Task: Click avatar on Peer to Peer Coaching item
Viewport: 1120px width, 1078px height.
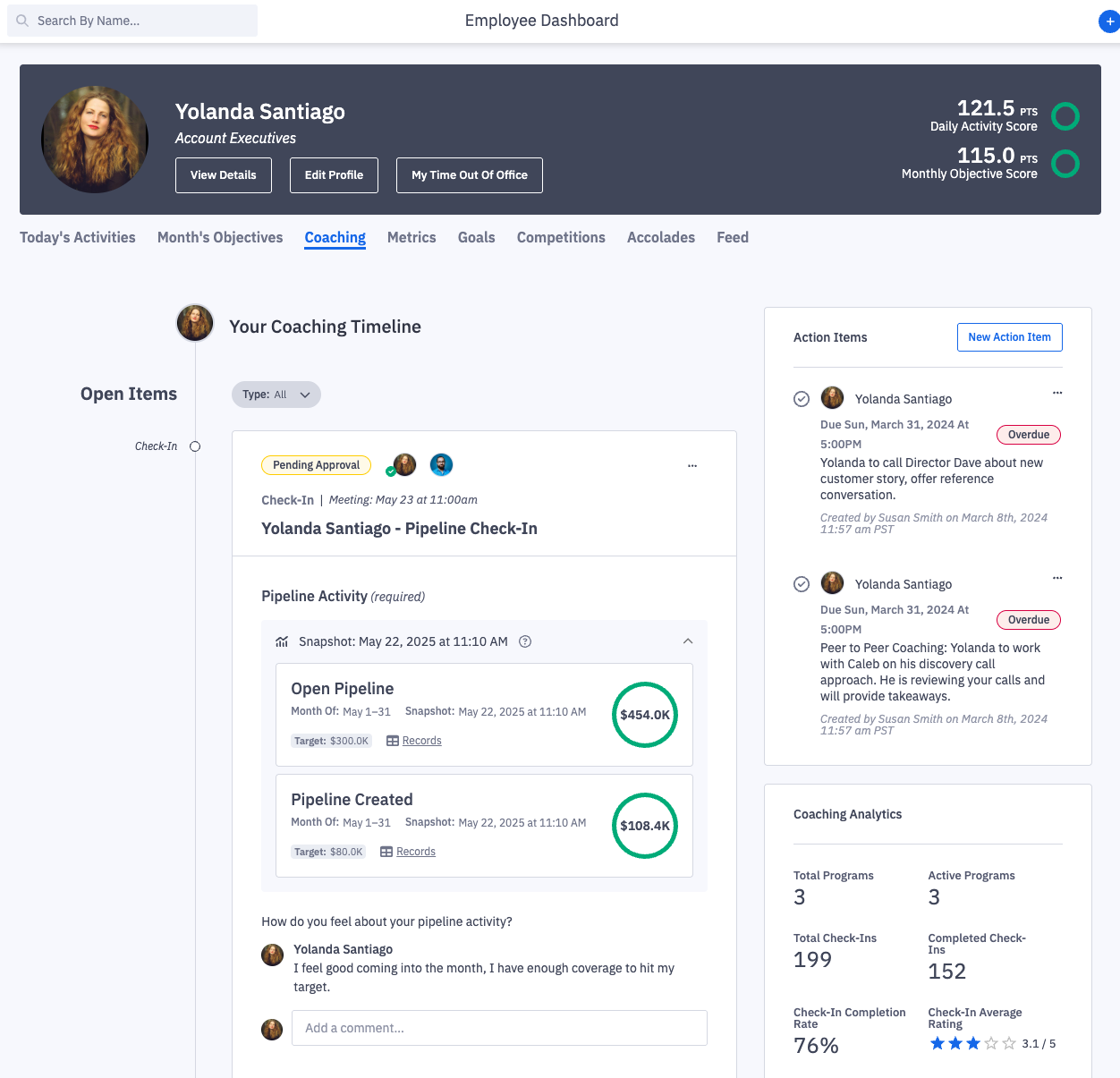Action: pos(833,582)
